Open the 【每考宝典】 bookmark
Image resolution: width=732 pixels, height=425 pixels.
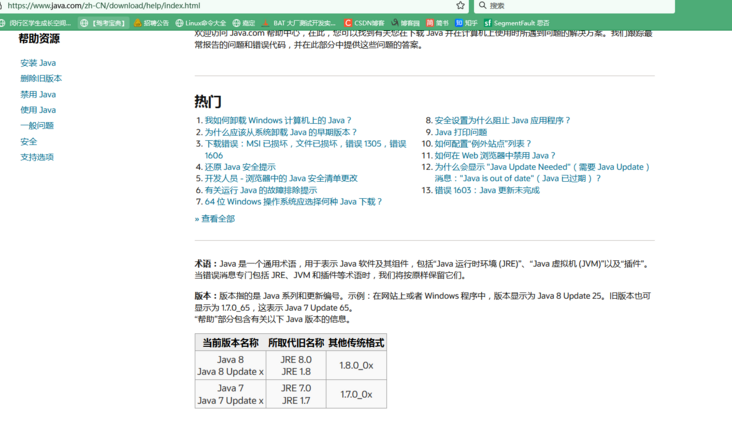103,23
